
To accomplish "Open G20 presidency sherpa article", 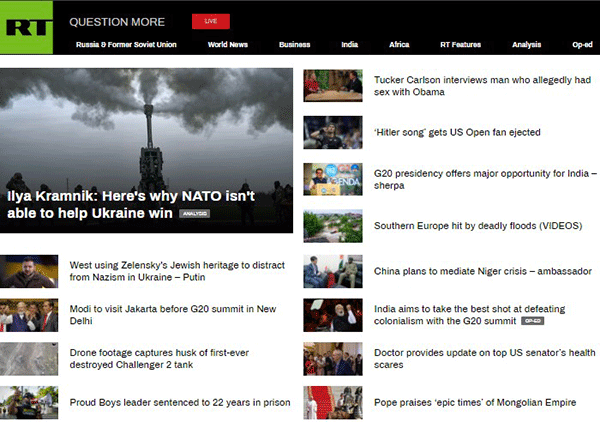I will click(x=485, y=179).
